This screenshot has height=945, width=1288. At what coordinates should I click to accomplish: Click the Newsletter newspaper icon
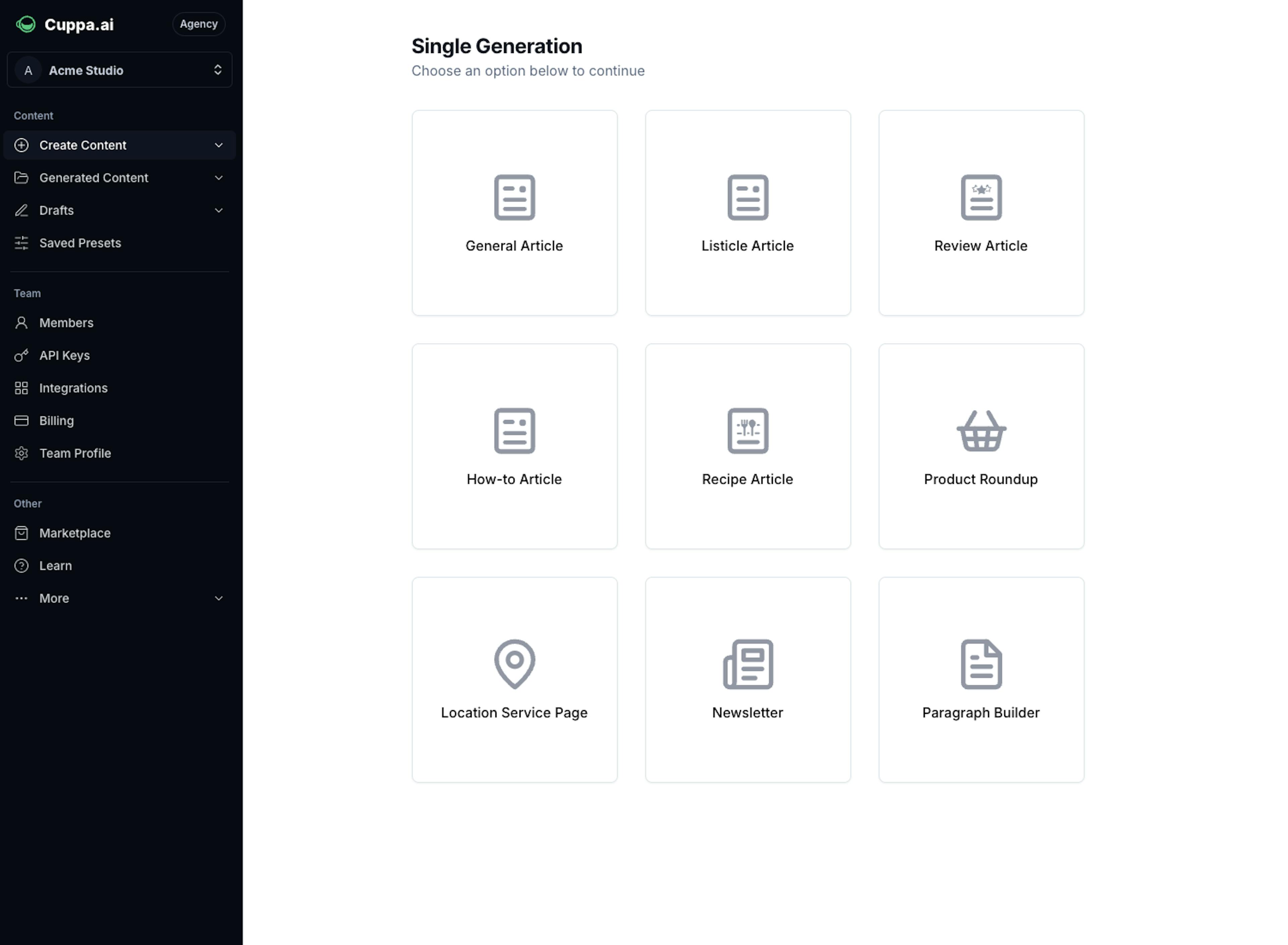(x=748, y=664)
